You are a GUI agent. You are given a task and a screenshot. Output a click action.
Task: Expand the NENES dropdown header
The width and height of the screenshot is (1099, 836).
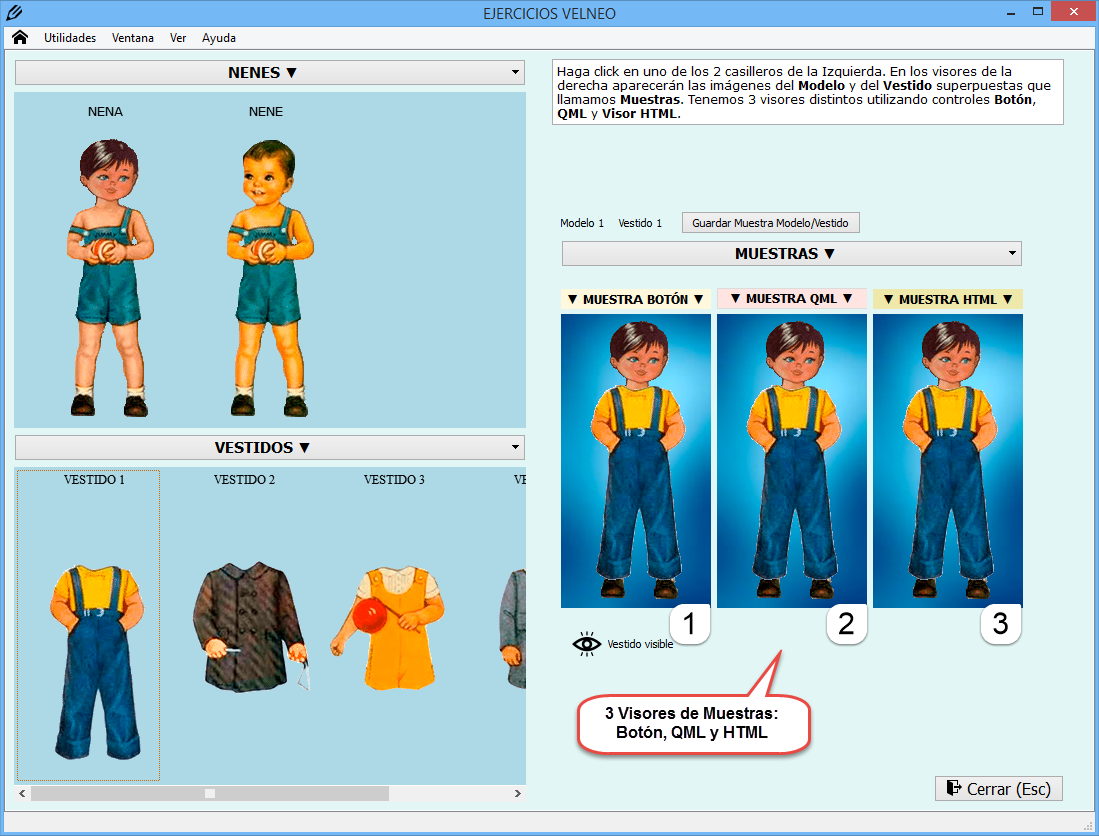pos(269,73)
